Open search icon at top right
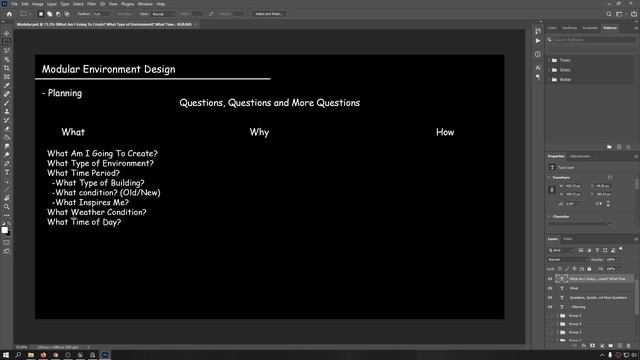 [609, 14]
